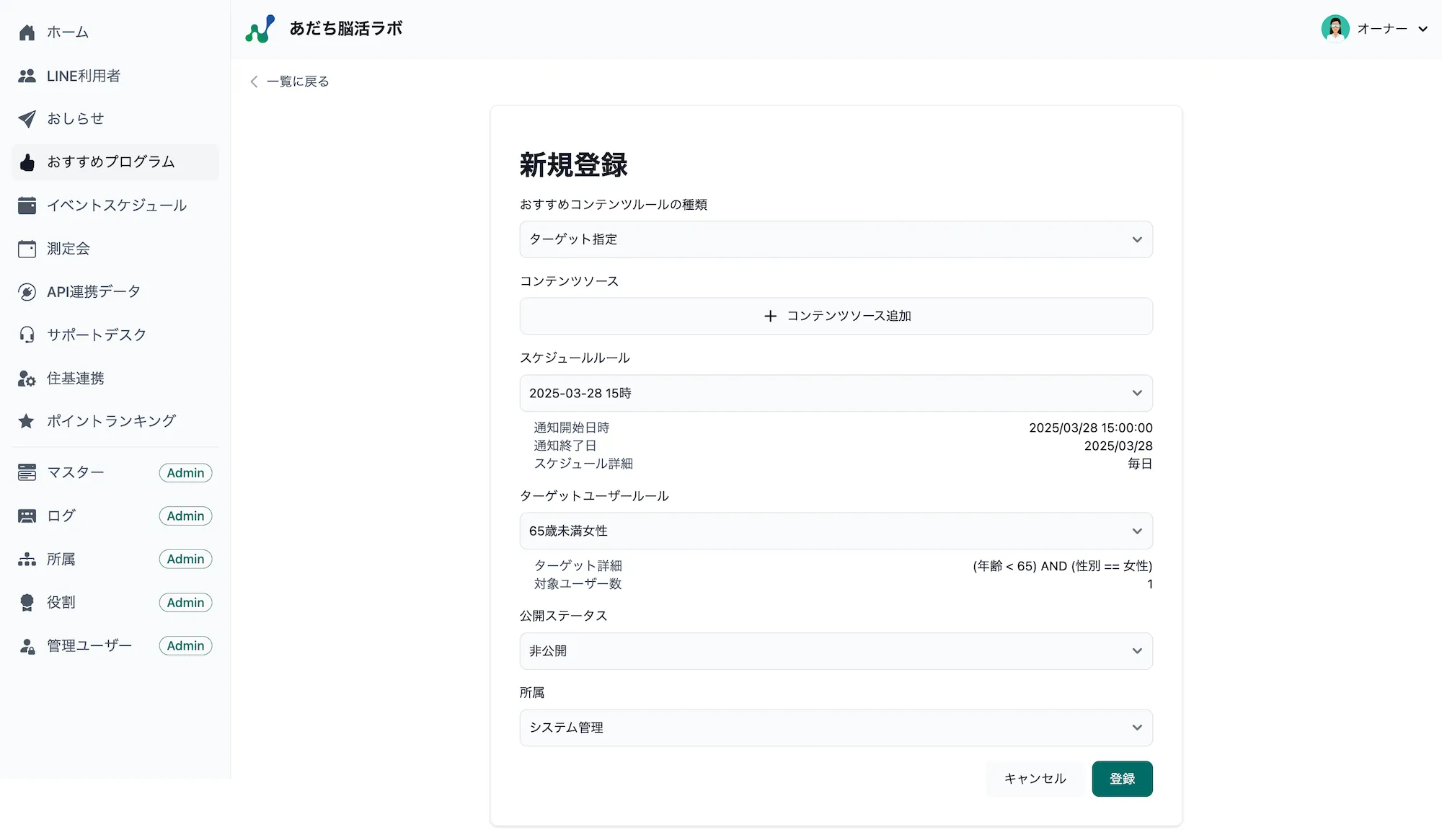This screenshot has width=1442, height=840.
Task: Click the headset icon for サポートデスク
Action: tap(27, 335)
